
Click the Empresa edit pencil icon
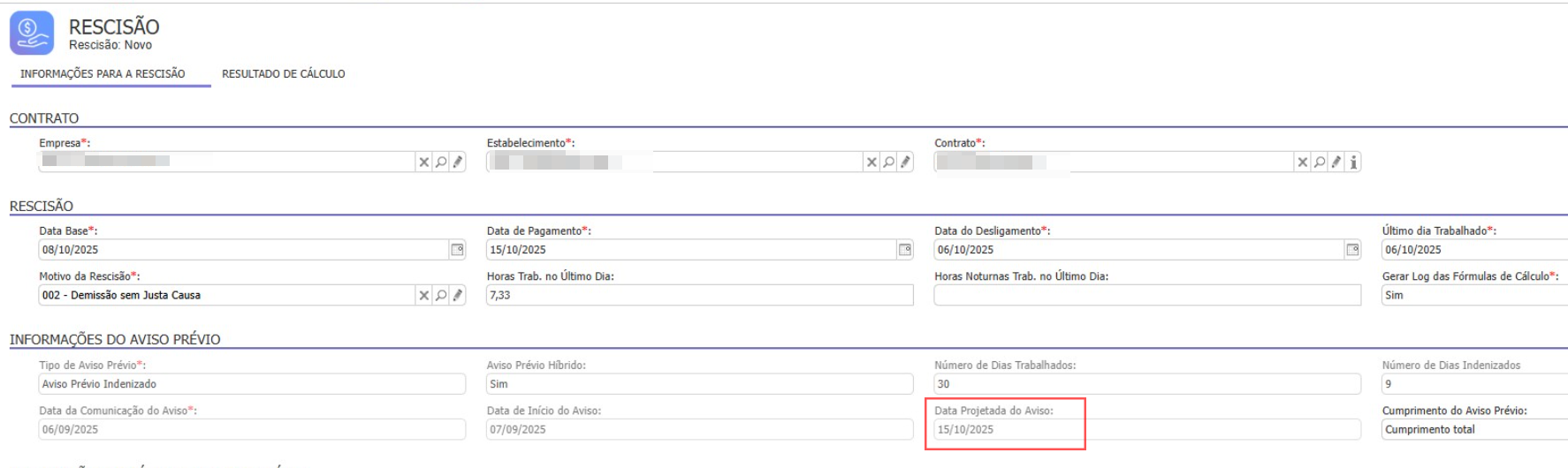(x=458, y=162)
